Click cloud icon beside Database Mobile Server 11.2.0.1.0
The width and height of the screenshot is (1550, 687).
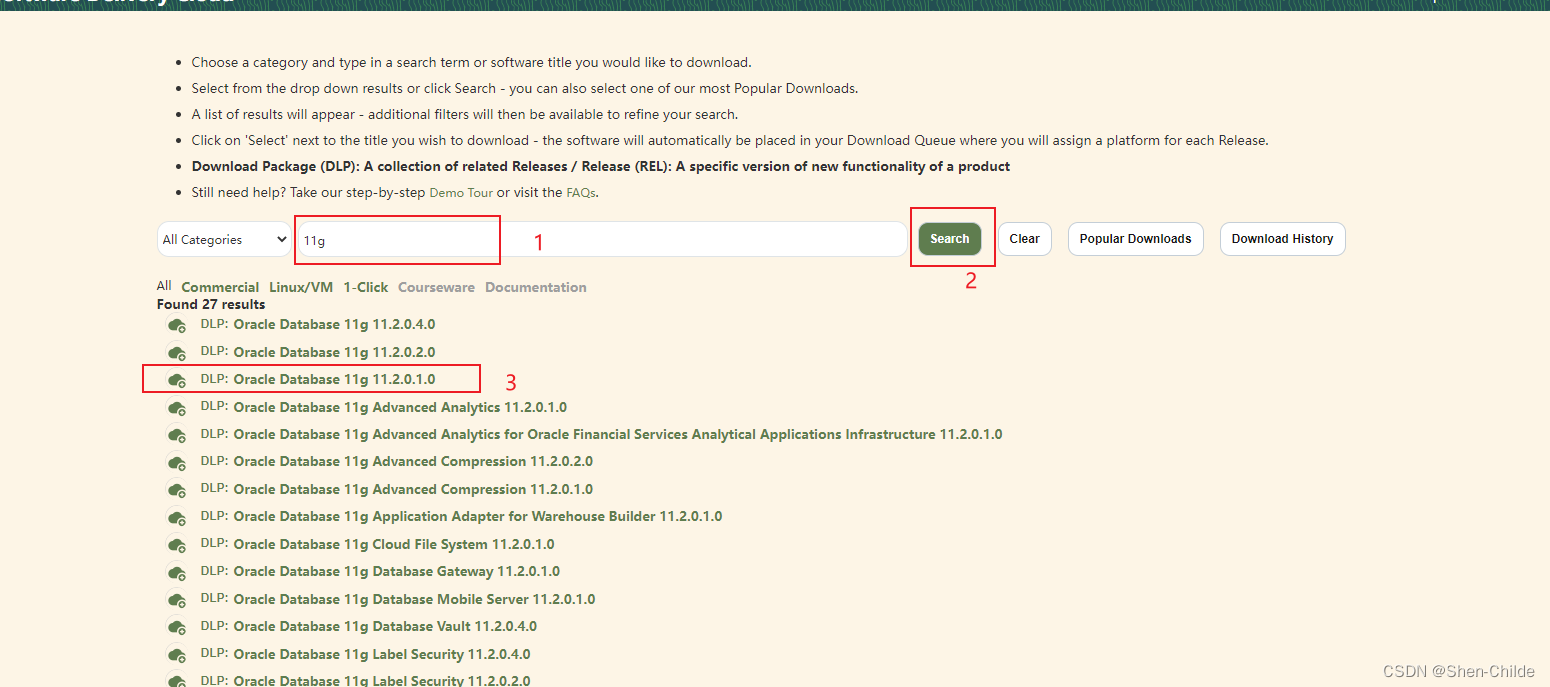click(x=177, y=600)
